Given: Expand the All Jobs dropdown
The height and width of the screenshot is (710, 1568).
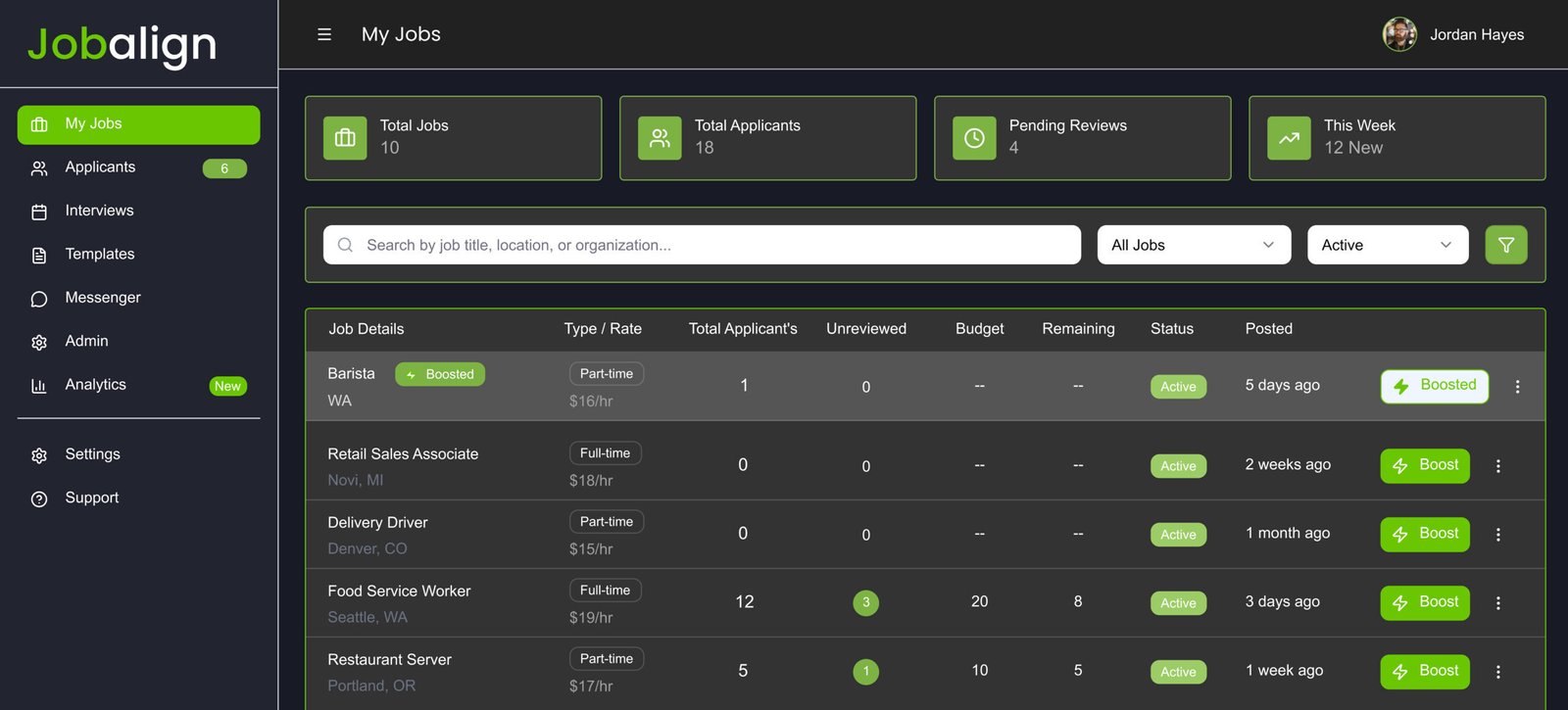Looking at the screenshot, I should click(x=1193, y=245).
